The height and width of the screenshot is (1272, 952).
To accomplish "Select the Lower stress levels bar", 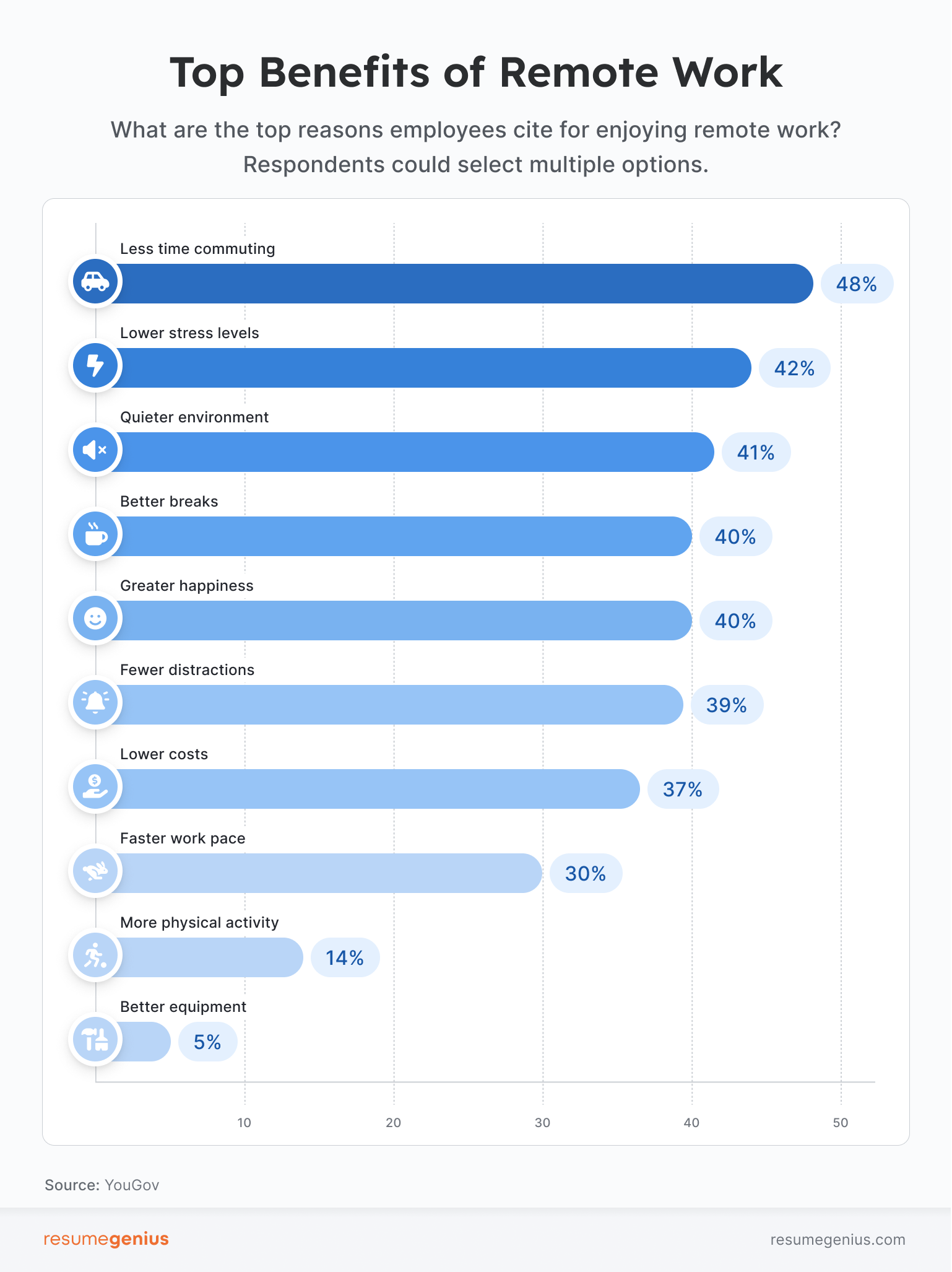I will point(433,368).
